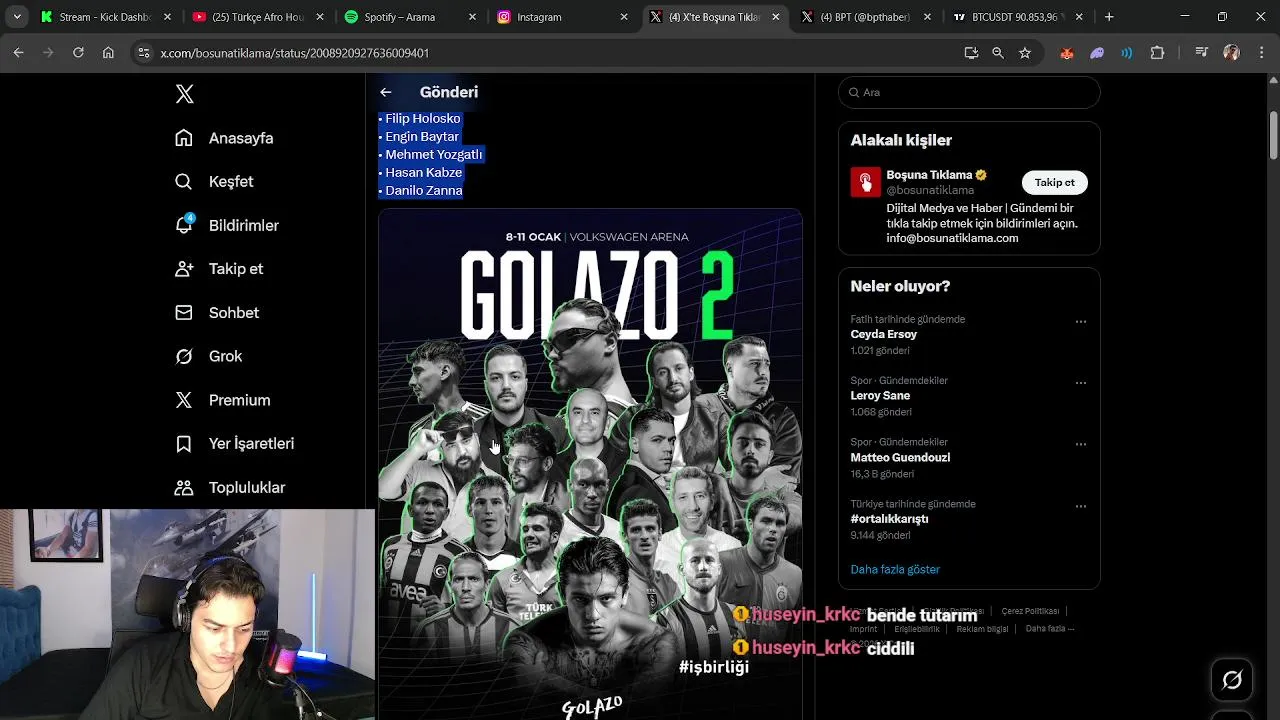Viewport: 1280px width, 720px height.
Task: Click the X logo in sidebar
Action: [x=184, y=94]
